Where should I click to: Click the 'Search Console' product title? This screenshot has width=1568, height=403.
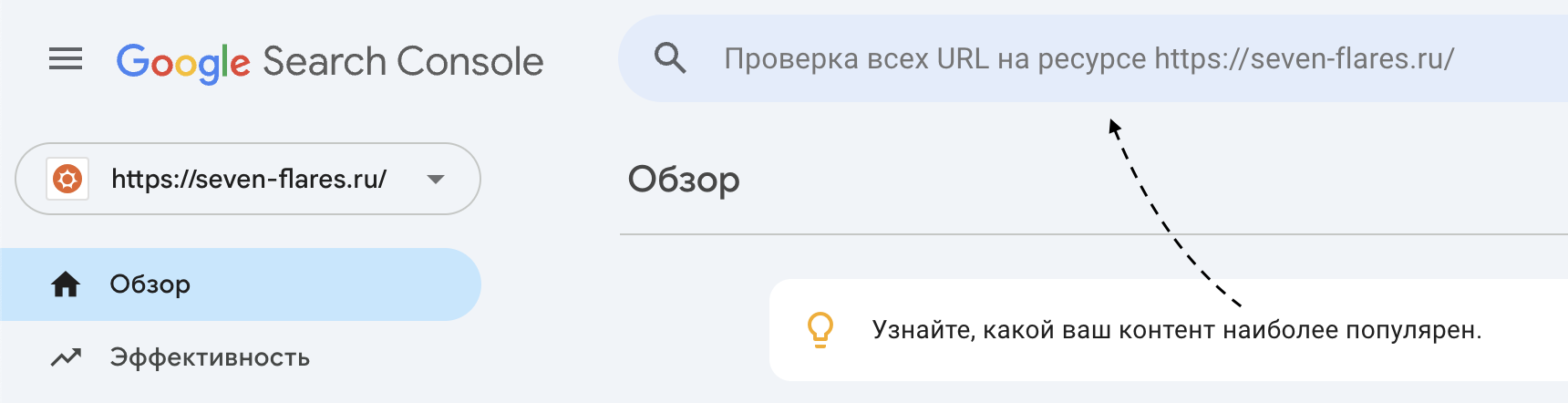(403, 62)
